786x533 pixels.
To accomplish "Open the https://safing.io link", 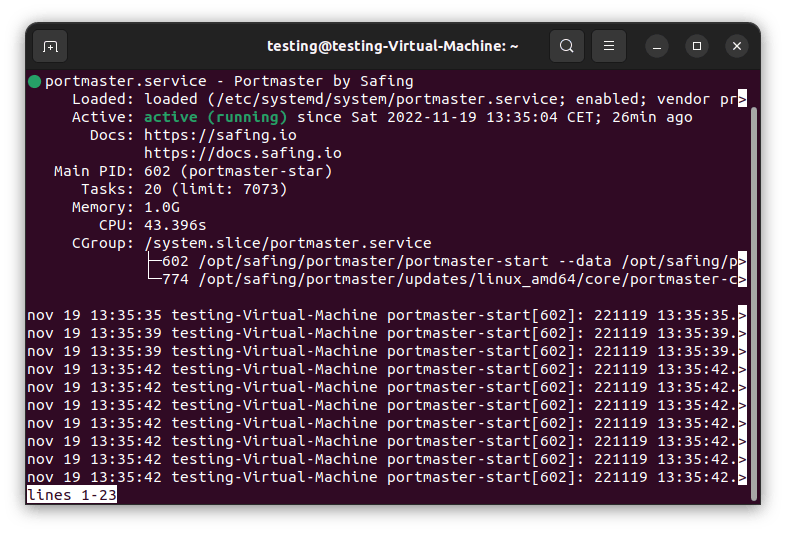I will (220, 135).
